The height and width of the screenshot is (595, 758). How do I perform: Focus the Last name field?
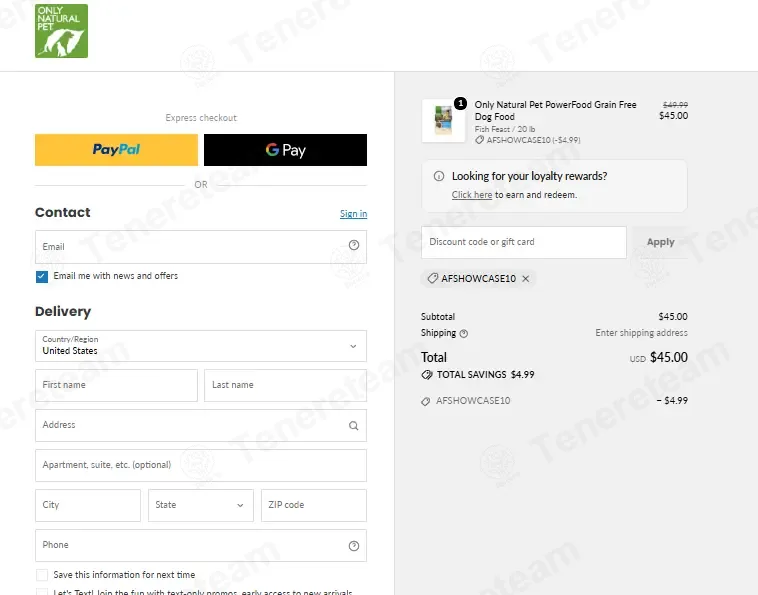point(285,386)
